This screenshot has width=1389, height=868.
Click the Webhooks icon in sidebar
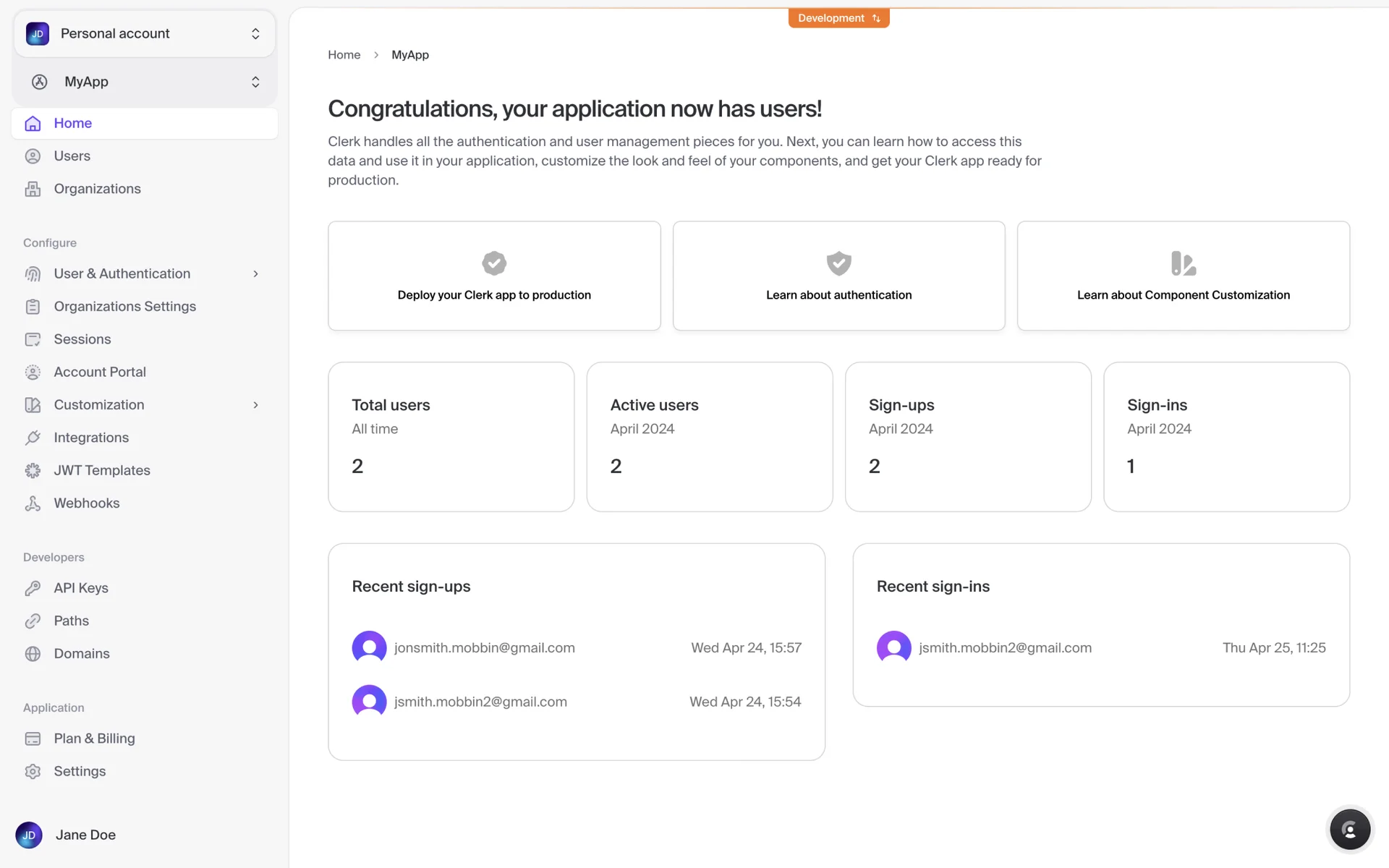(33, 503)
